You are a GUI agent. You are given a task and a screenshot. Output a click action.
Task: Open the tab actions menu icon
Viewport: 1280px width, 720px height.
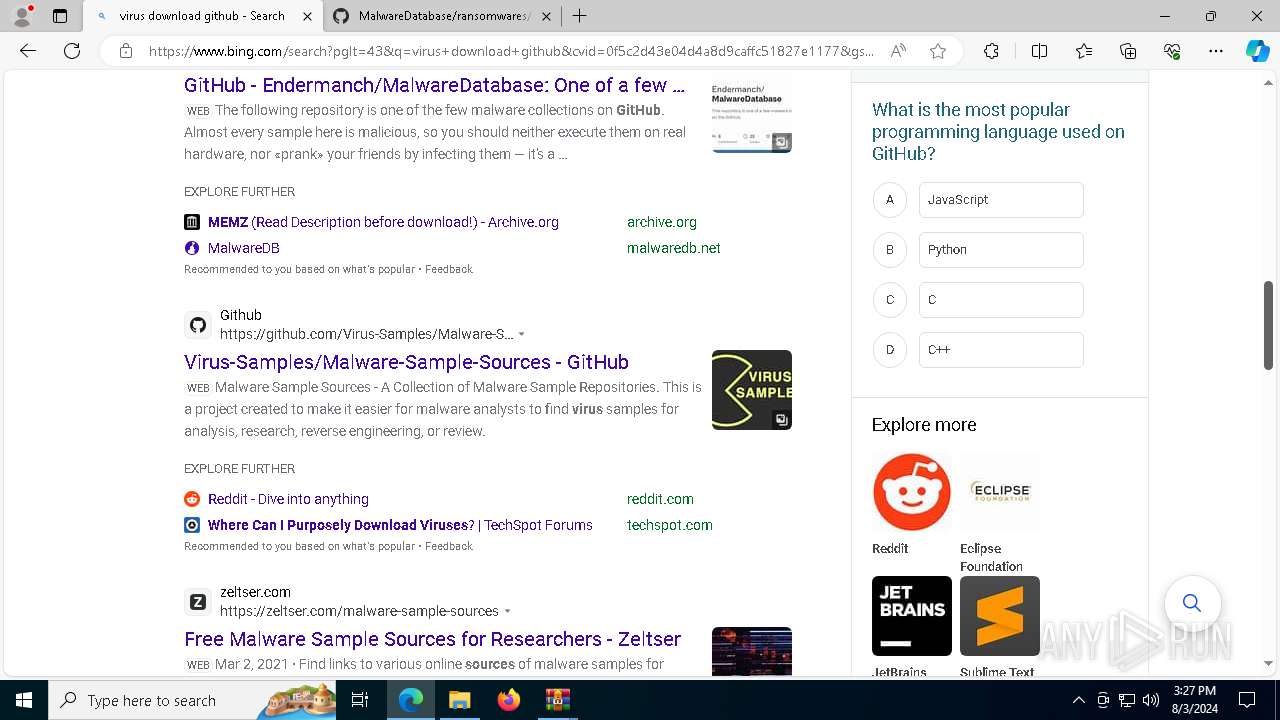(60, 16)
